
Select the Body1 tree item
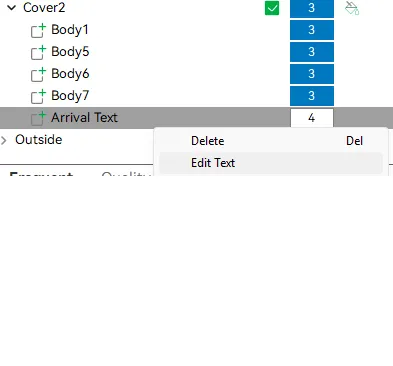pos(70,30)
